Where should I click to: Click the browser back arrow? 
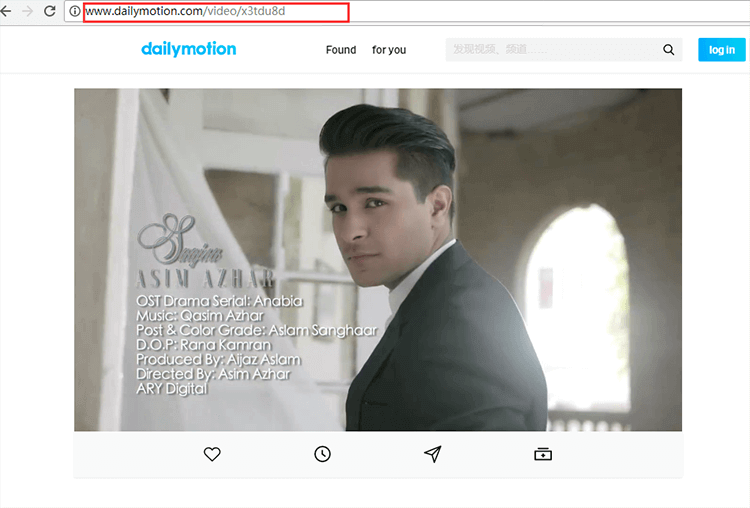tap(6, 11)
